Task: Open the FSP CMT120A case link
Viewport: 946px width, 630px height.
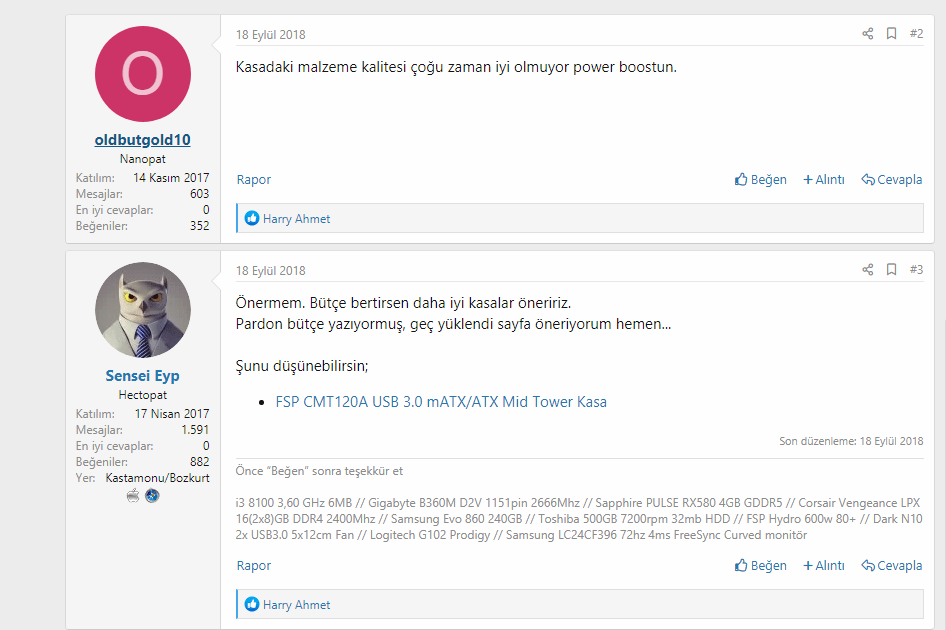Action: tap(441, 402)
